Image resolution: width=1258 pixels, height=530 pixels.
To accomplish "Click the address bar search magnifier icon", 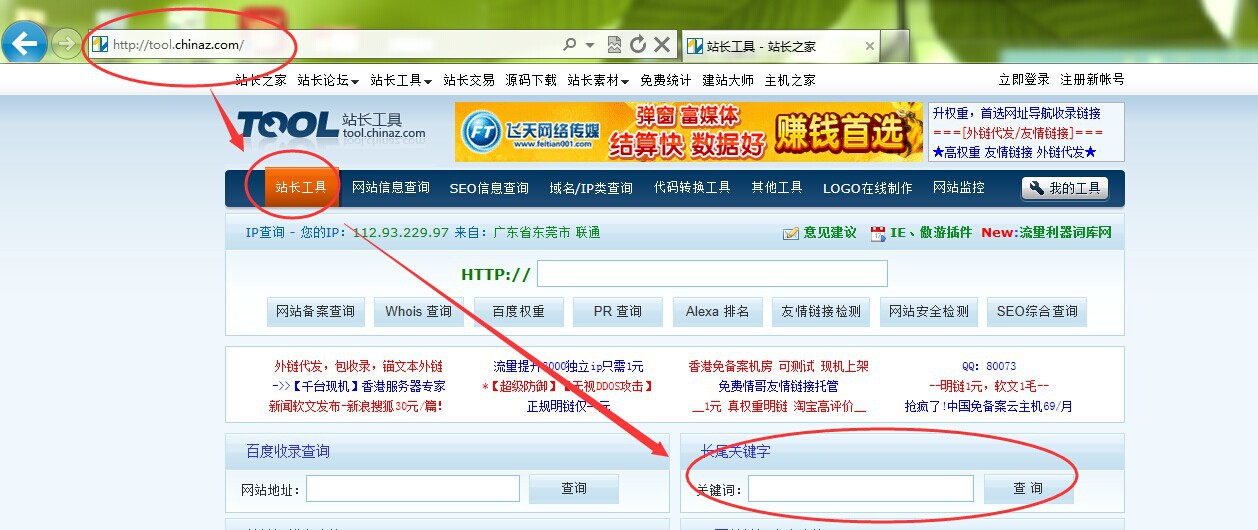I will point(569,45).
